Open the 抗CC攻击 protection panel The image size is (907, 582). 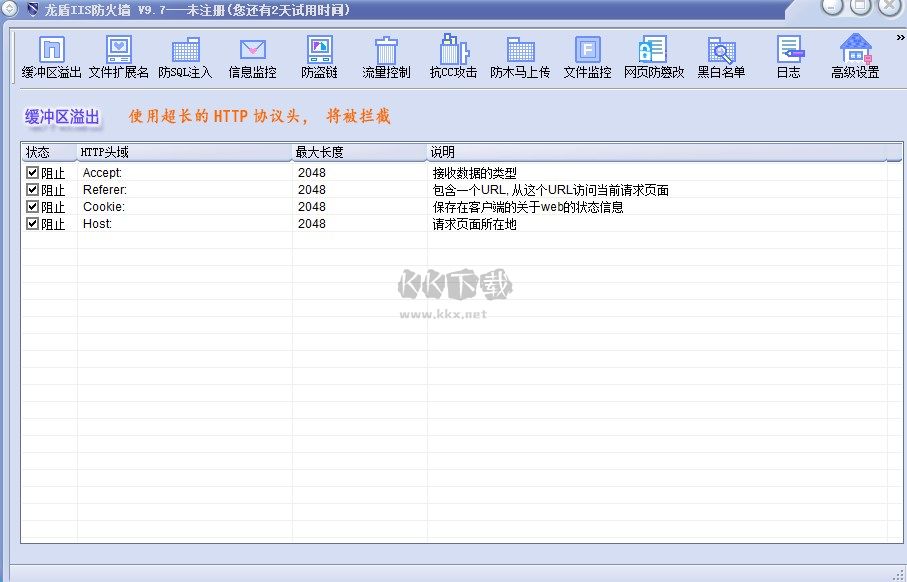point(453,55)
